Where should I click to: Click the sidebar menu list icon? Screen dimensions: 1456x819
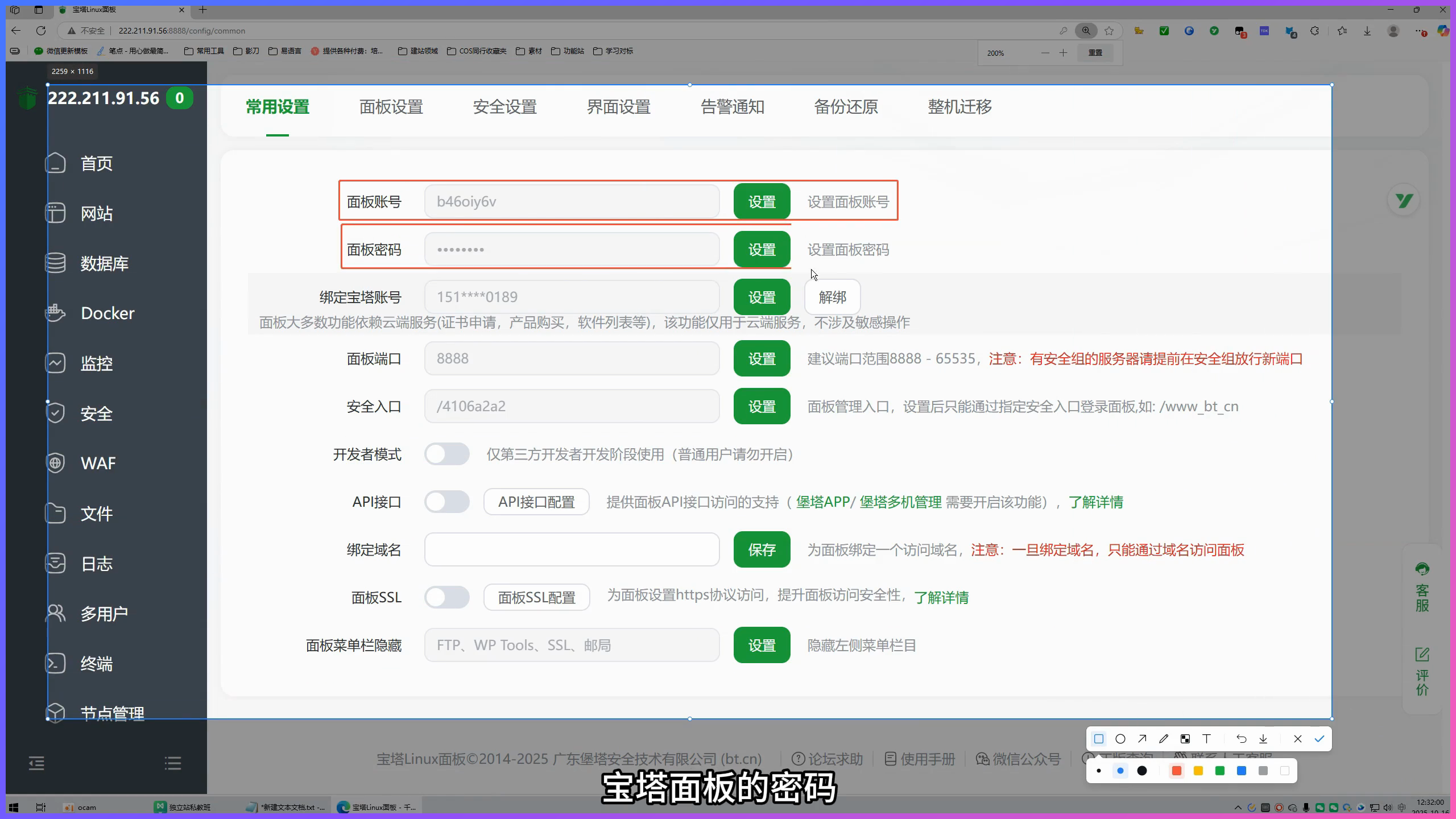point(173,763)
